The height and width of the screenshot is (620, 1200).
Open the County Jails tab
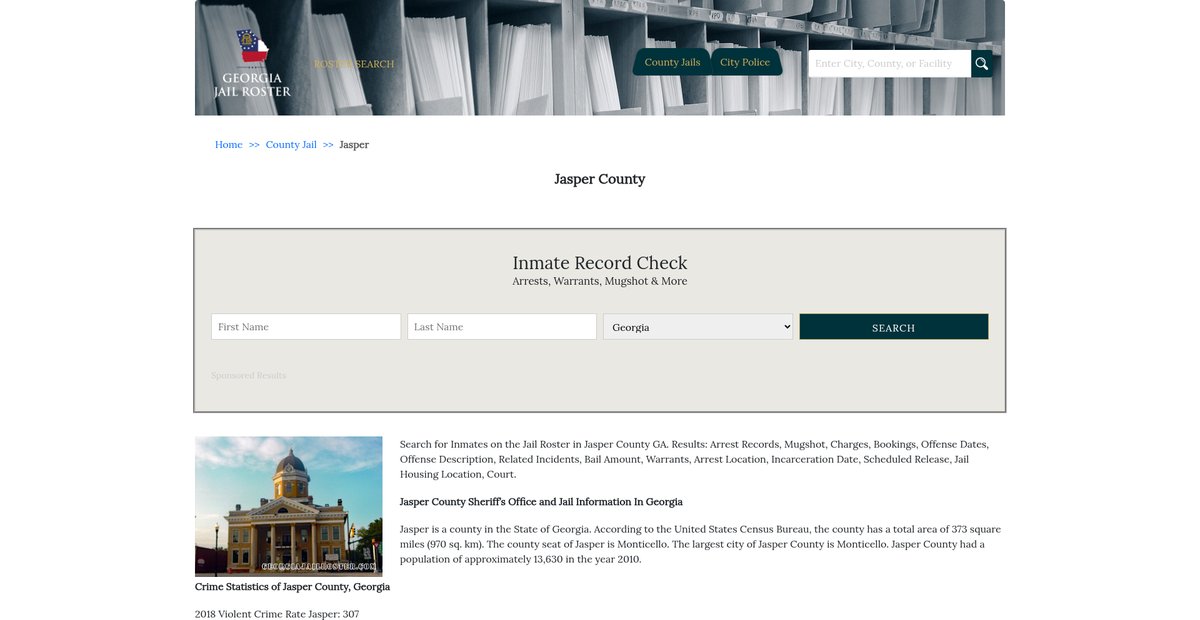pos(672,62)
